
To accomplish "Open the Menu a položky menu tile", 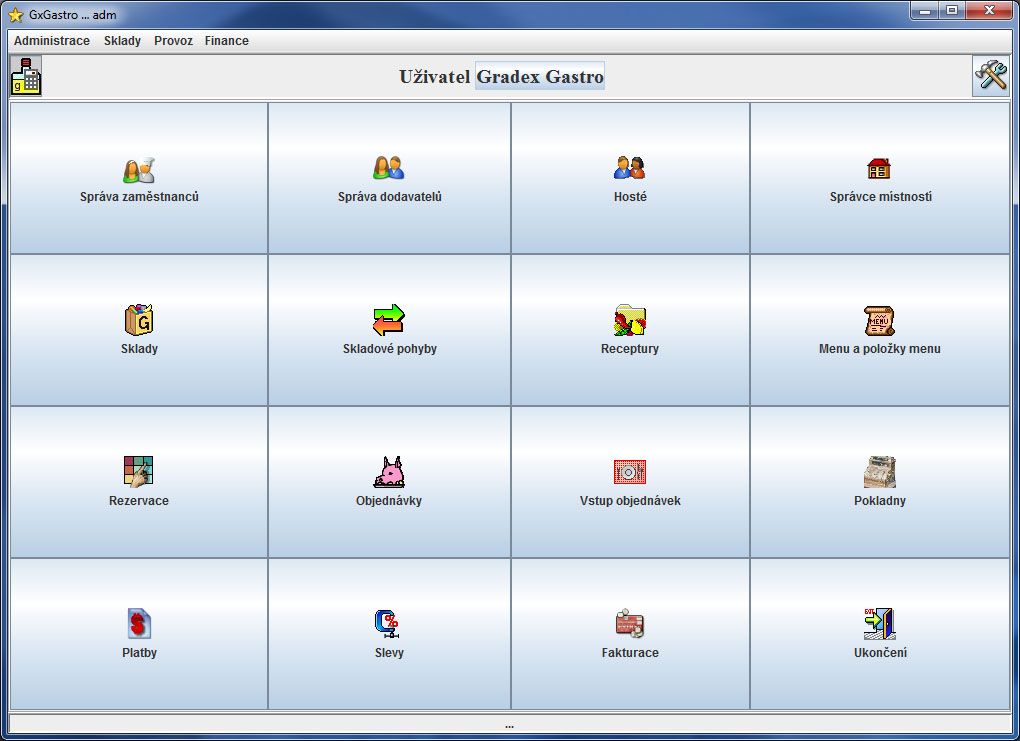I will click(x=879, y=330).
